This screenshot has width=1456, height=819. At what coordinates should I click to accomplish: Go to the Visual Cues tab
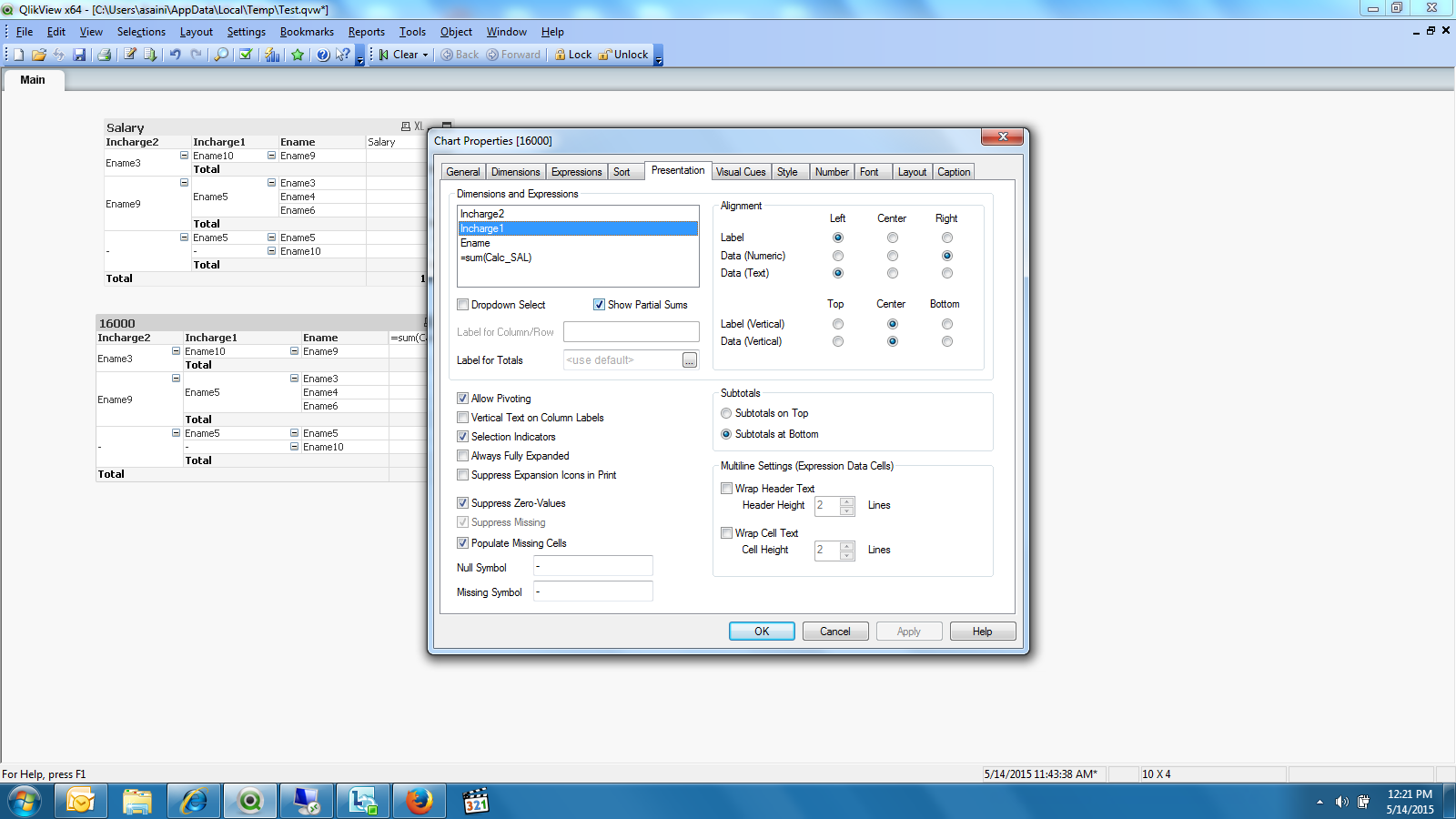click(741, 172)
